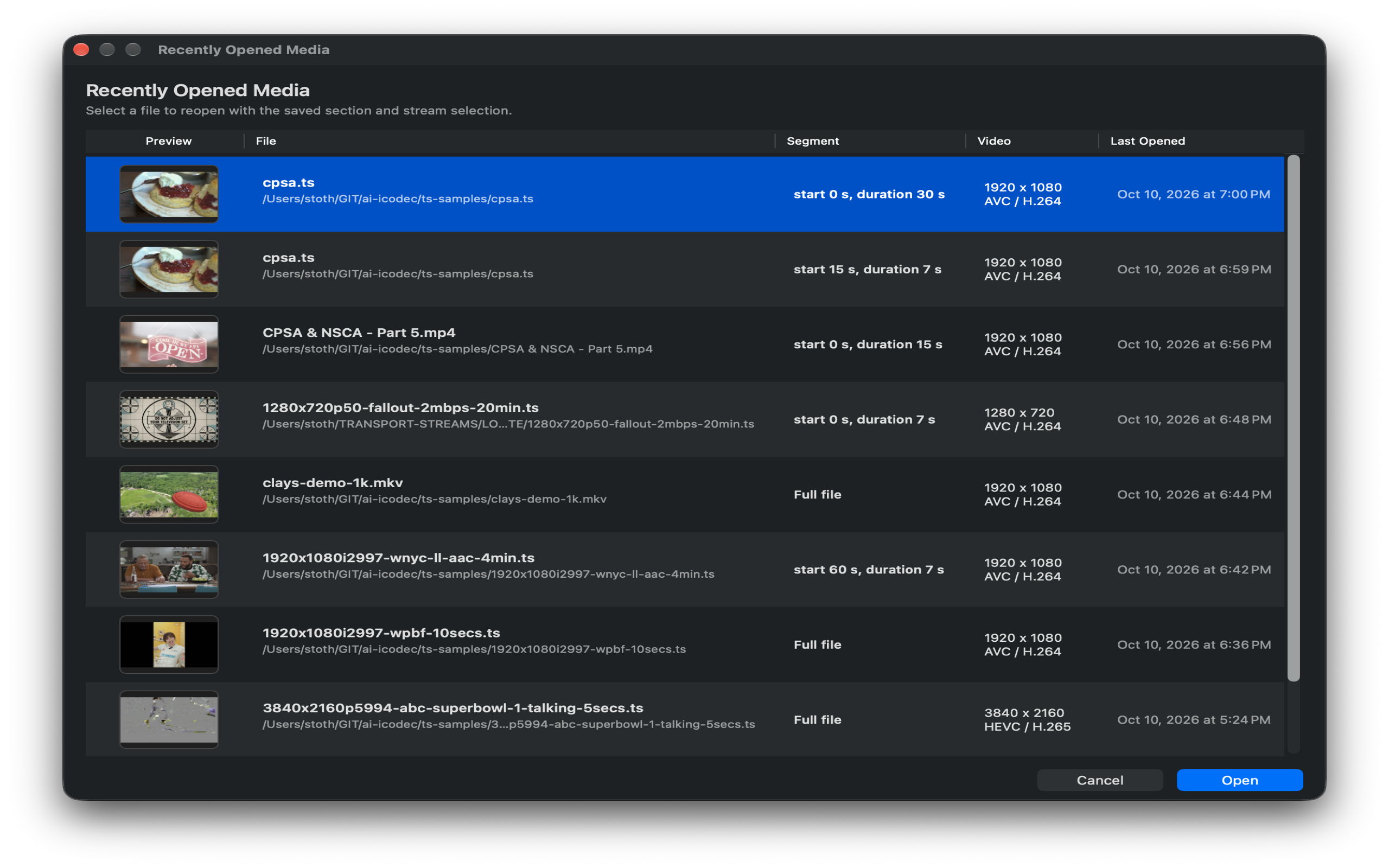Click segment 'start 0 s, duration 30 s'

tap(869, 195)
